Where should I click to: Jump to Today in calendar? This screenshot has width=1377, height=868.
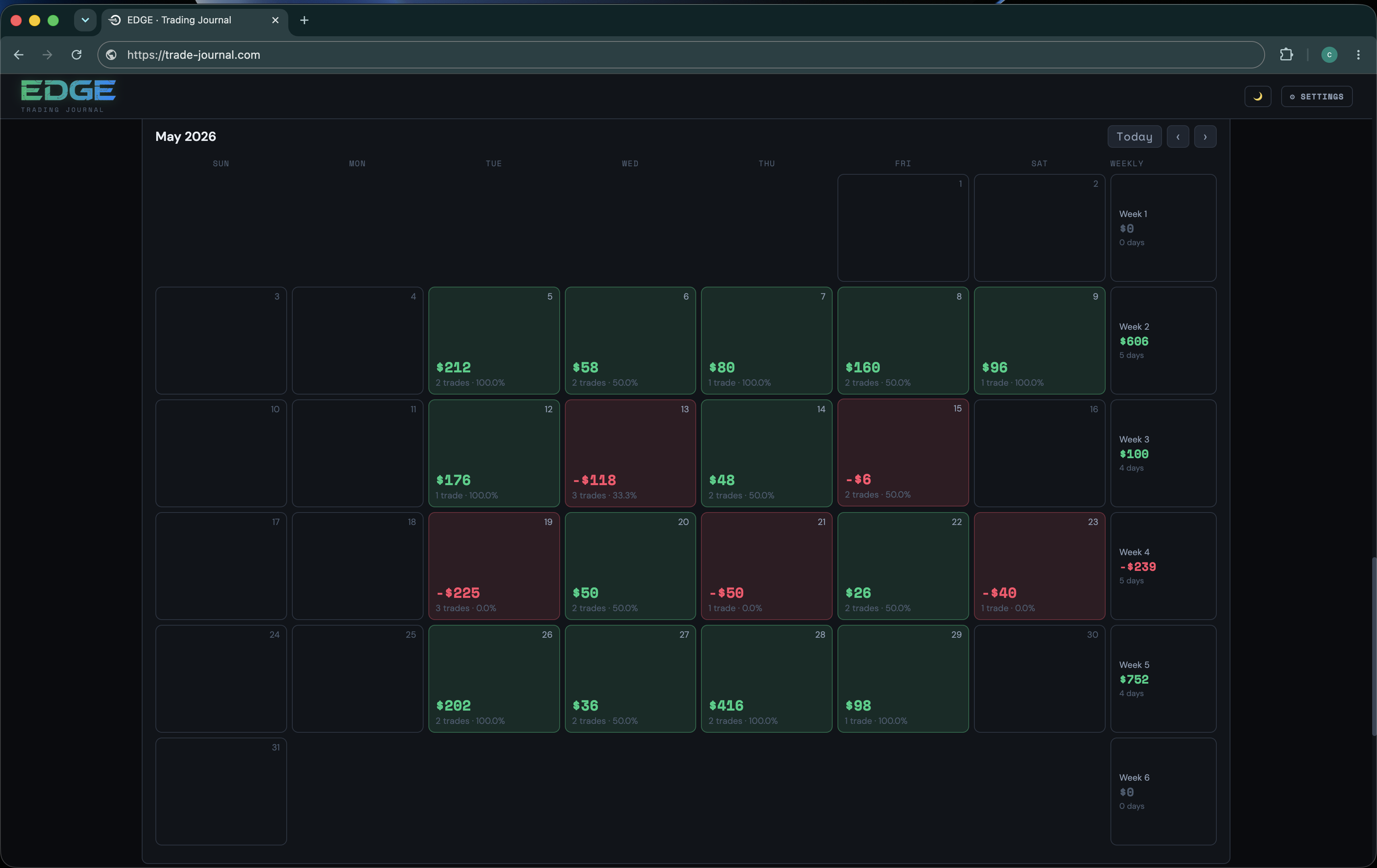point(1134,136)
